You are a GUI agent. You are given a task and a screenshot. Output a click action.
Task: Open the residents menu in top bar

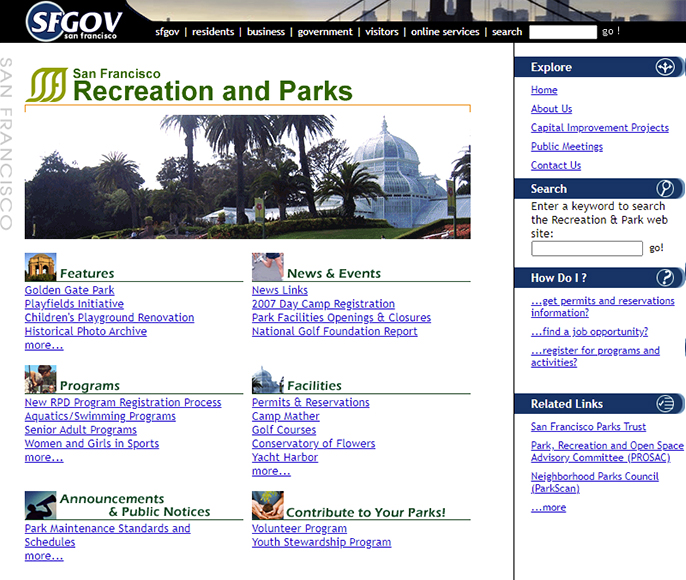(213, 32)
